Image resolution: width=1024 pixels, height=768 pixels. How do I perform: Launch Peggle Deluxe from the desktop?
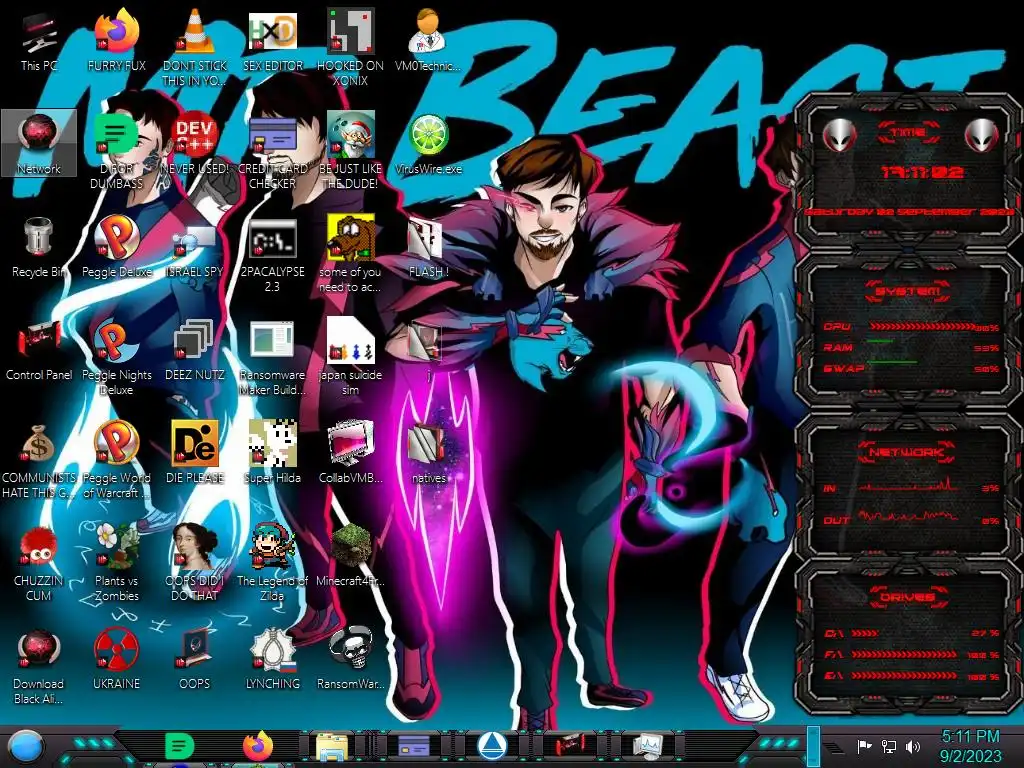pyautogui.click(x=116, y=246)
